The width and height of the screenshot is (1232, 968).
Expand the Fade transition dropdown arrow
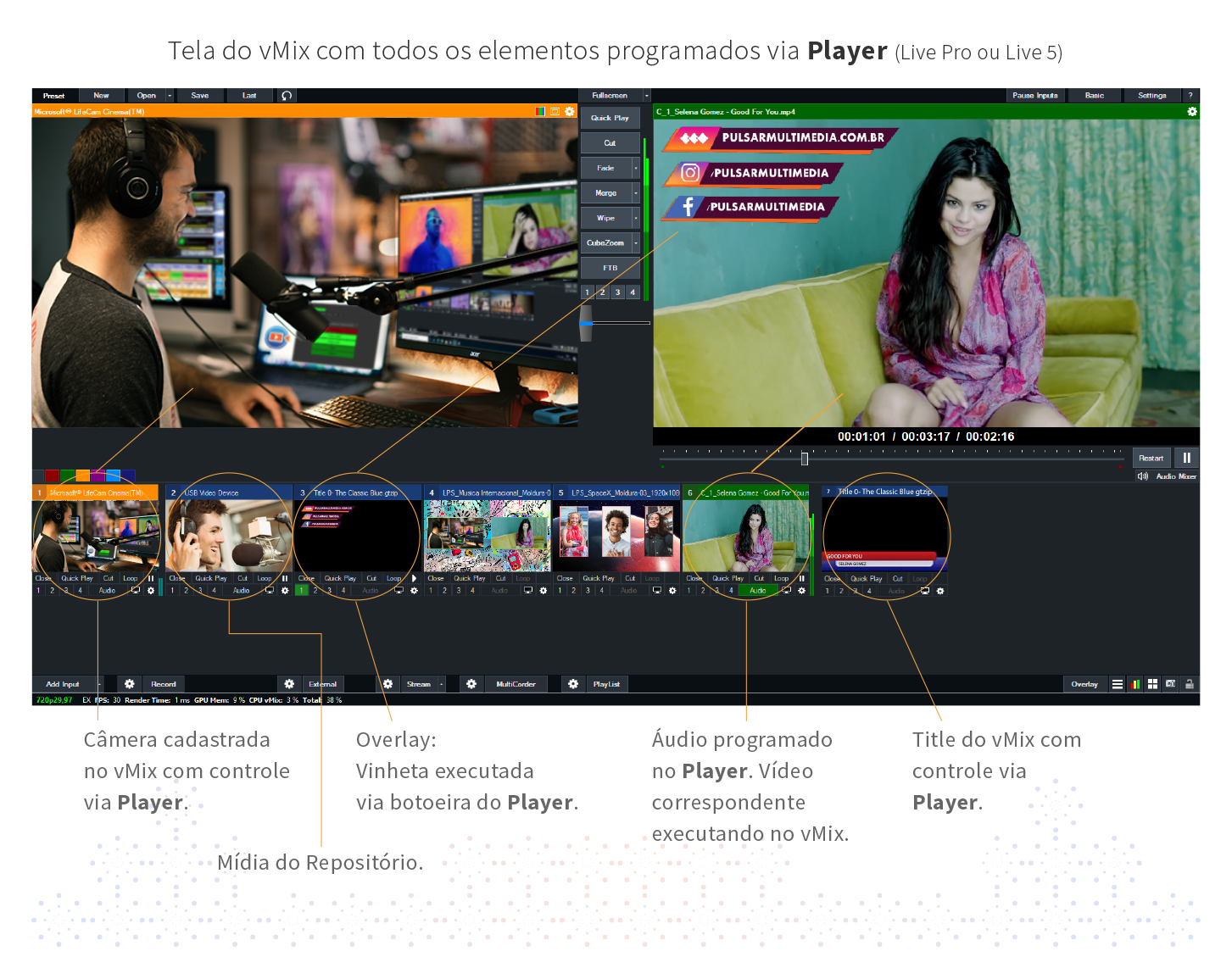coord(636,169)
